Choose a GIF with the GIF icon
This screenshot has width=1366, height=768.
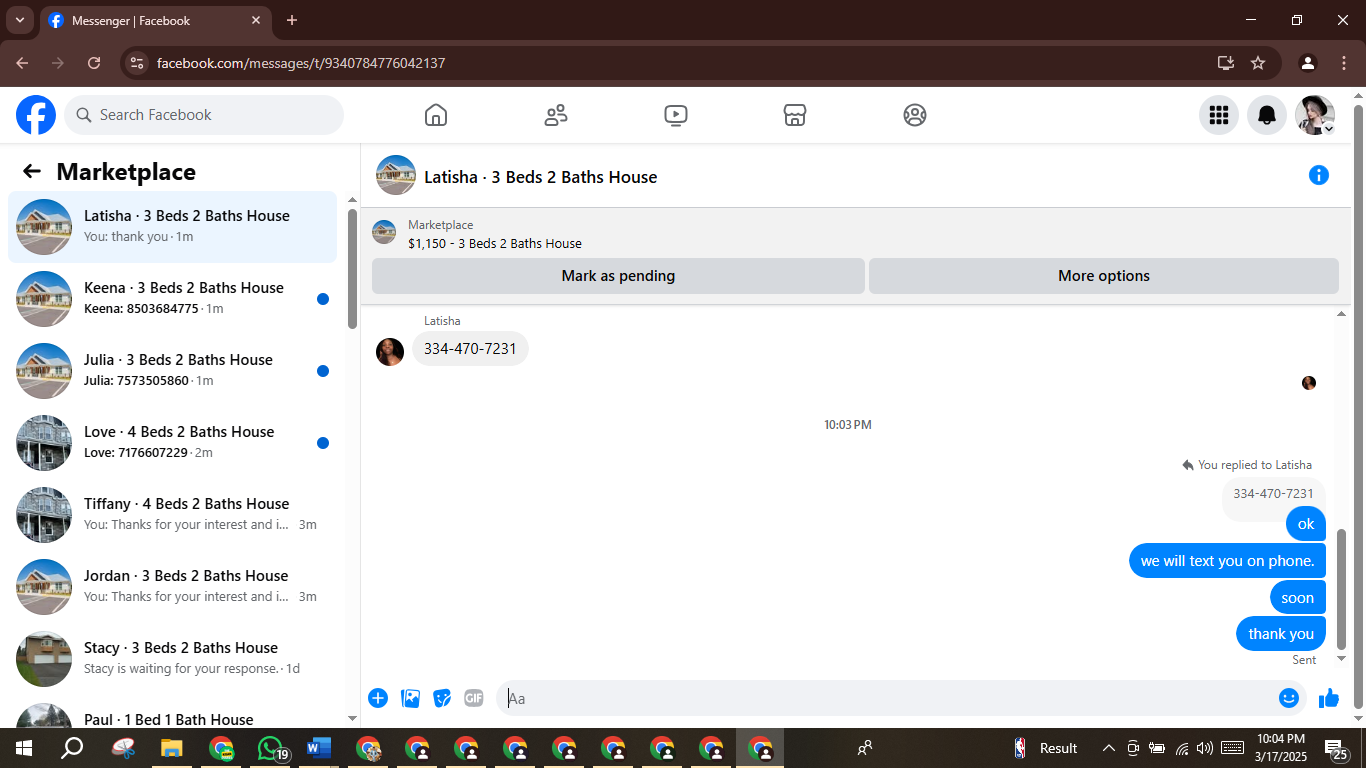tap(474, 698)
